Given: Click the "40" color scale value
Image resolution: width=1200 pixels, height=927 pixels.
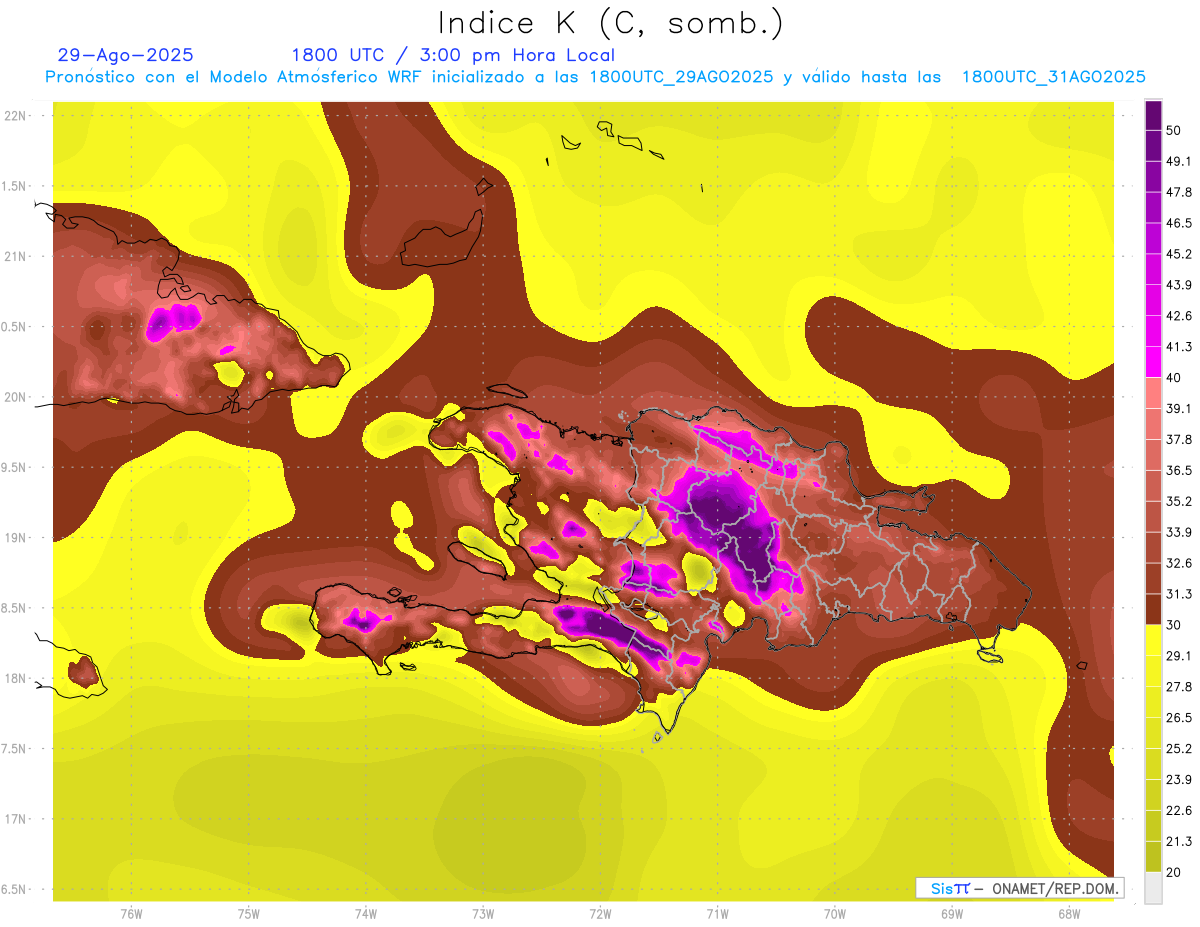Looking at the screenshot, I should tap(1175, 377).
